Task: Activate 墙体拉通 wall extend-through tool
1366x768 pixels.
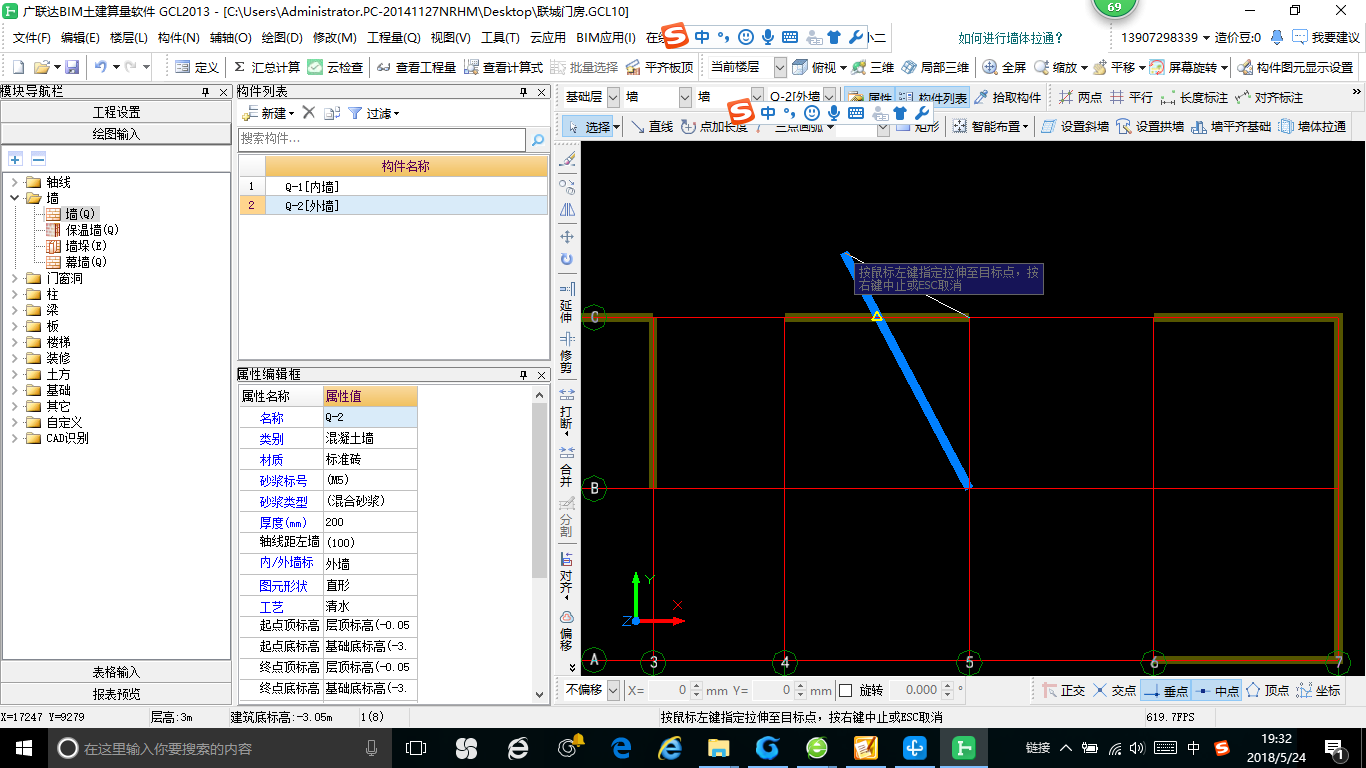Action: point(1312,127)
